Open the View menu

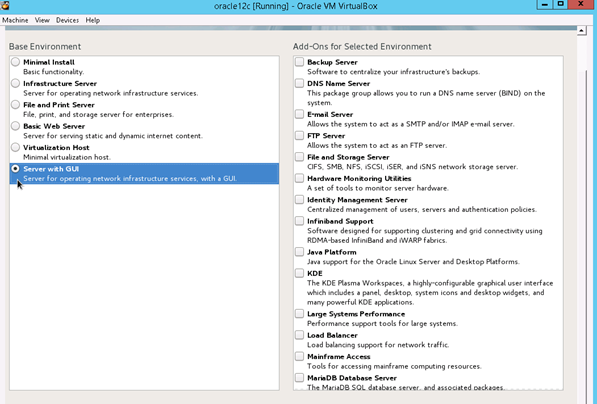click(42, 20)
